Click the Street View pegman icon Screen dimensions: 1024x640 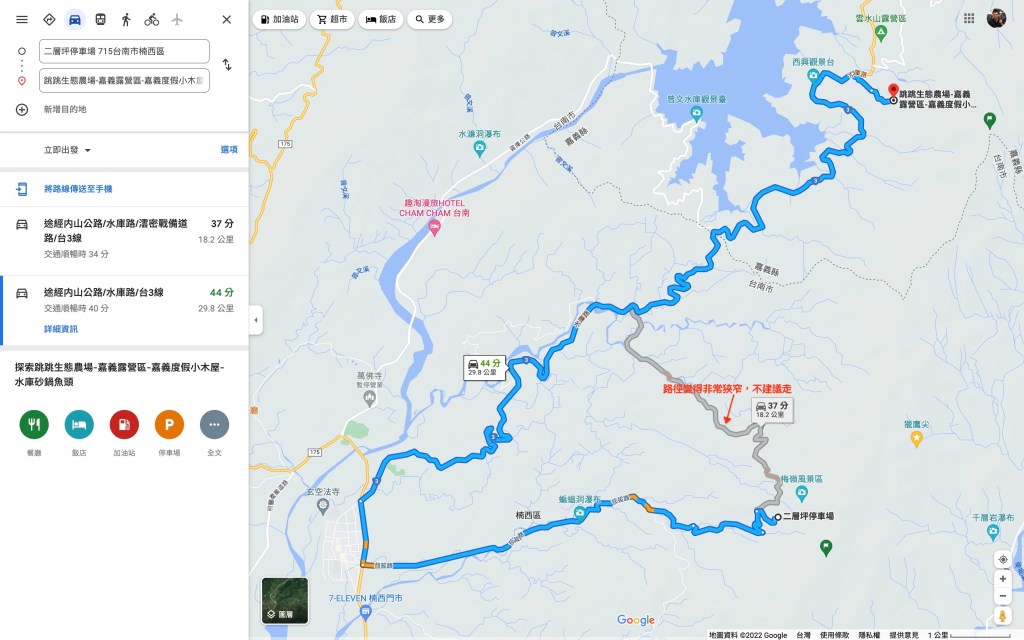click(x=1002, y=615)
